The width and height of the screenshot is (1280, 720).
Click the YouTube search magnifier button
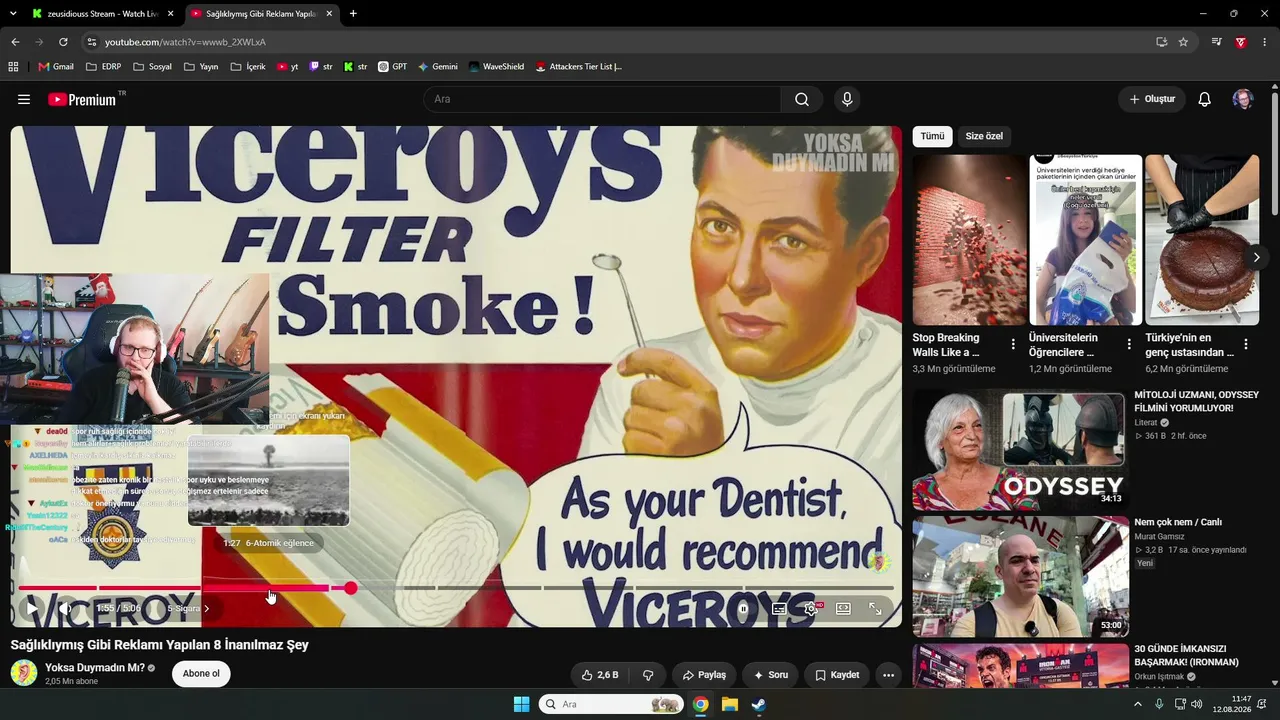point(802,99)
